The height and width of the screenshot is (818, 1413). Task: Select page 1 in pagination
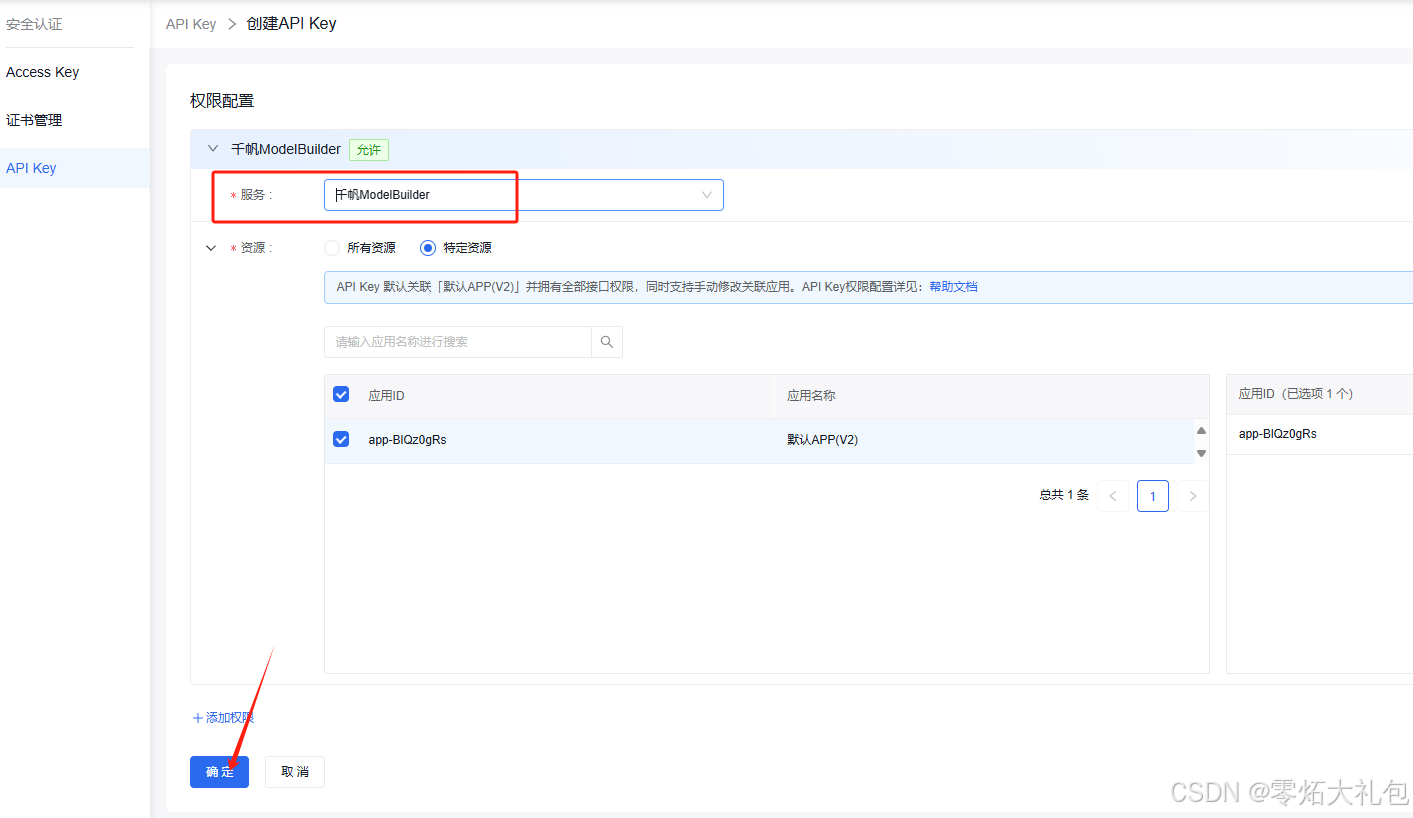coord(1153,496)
